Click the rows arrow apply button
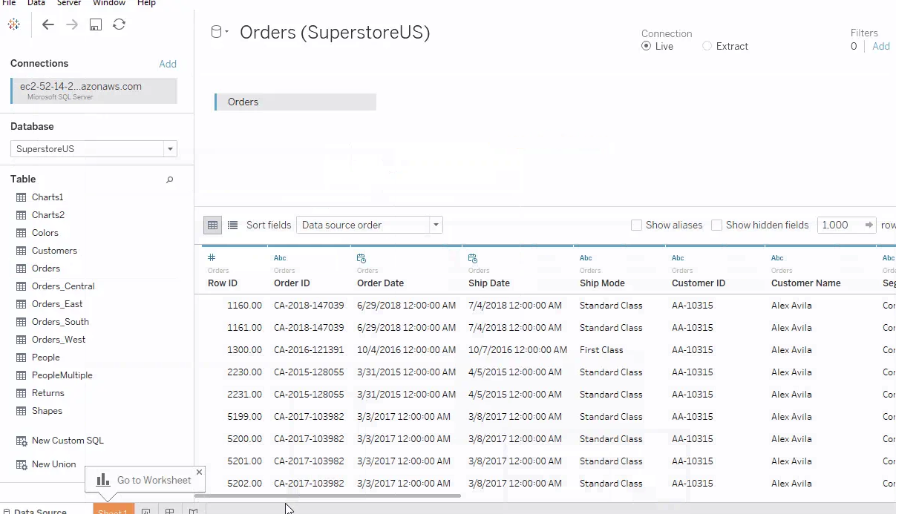 coord(869,225)
